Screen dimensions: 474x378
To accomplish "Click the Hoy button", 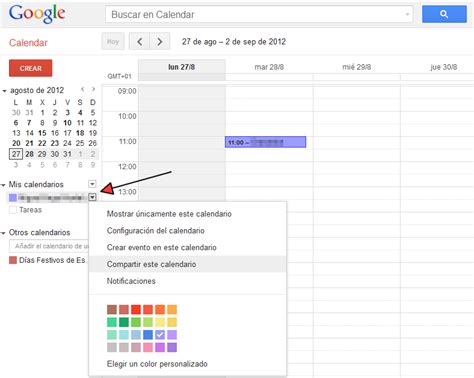I will [x=113, y=42].
